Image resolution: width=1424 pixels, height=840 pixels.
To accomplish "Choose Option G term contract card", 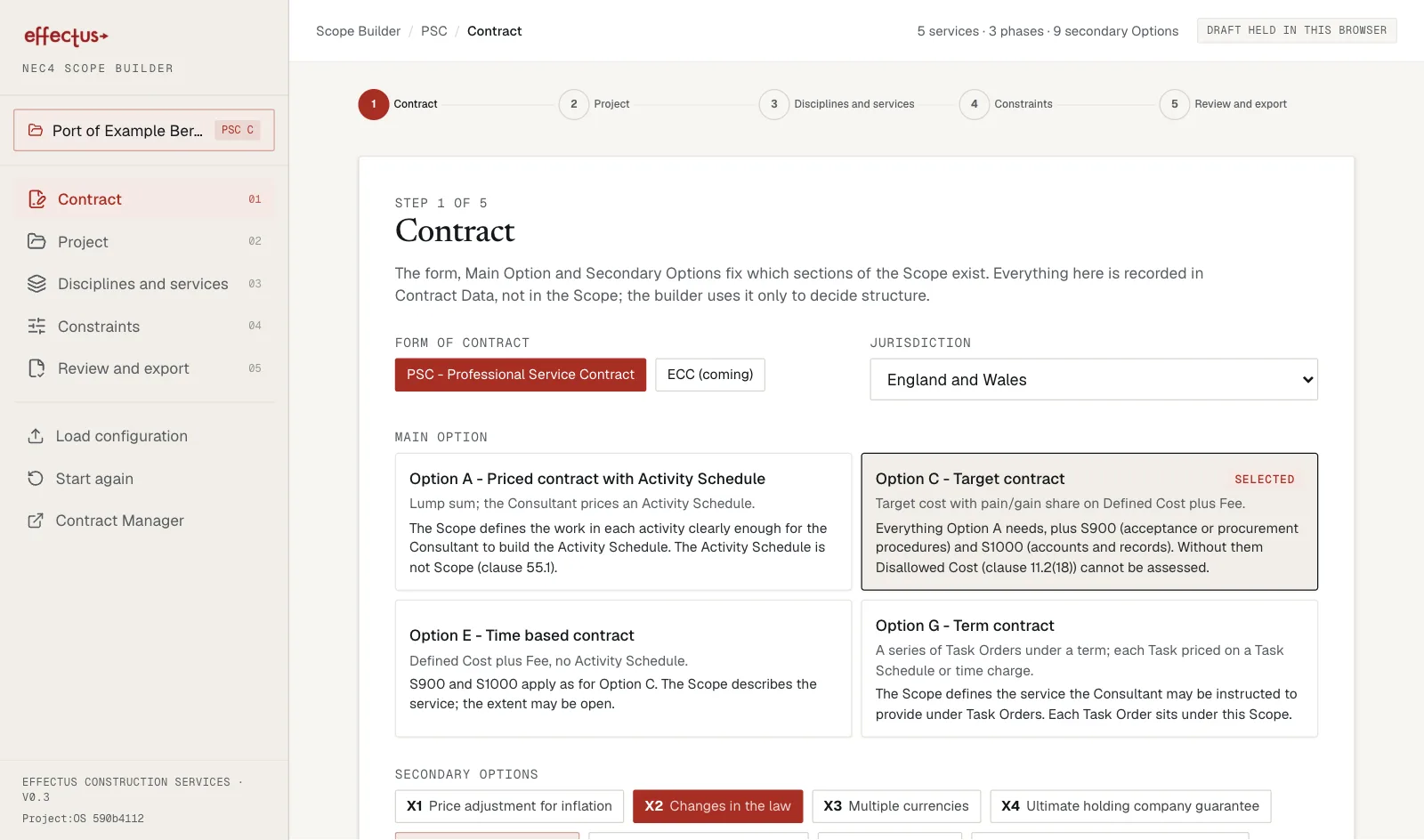I will 1089,669.
